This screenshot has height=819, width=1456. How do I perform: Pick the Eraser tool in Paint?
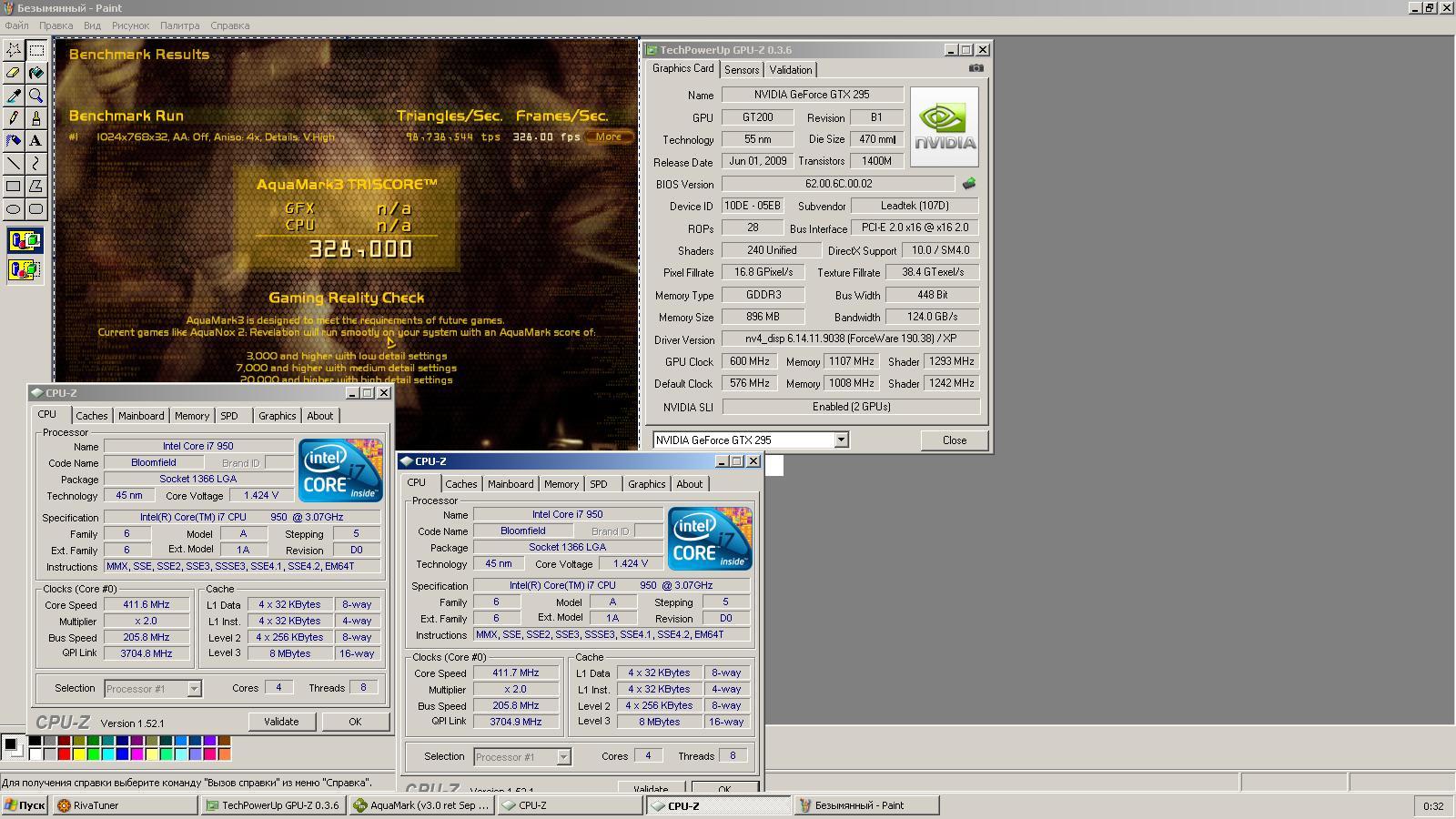tap(14, 73)
